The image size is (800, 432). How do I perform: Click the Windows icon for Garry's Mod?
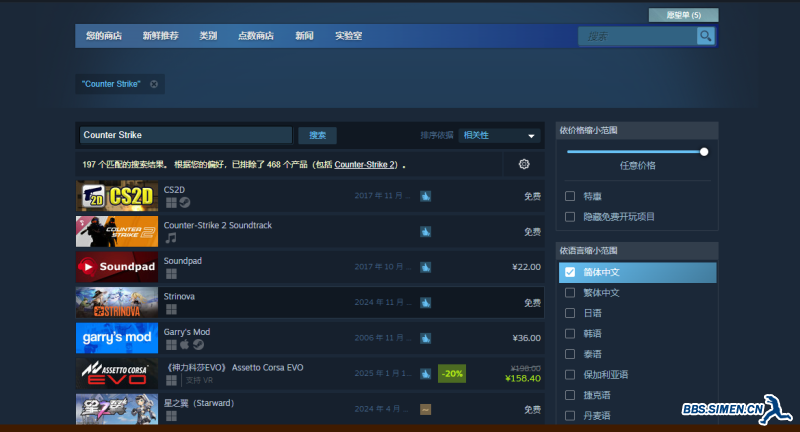tap(171, 345)
